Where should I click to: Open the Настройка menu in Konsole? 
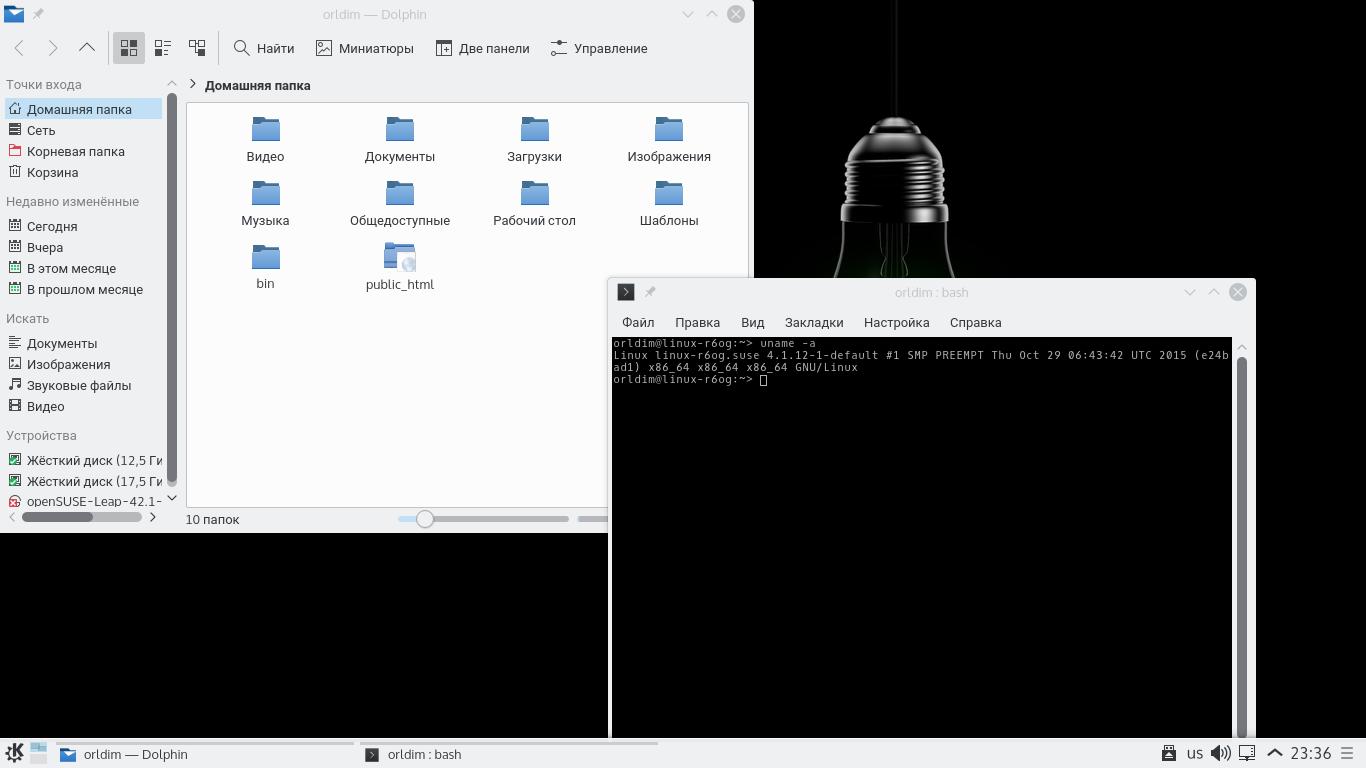[896, 322]
